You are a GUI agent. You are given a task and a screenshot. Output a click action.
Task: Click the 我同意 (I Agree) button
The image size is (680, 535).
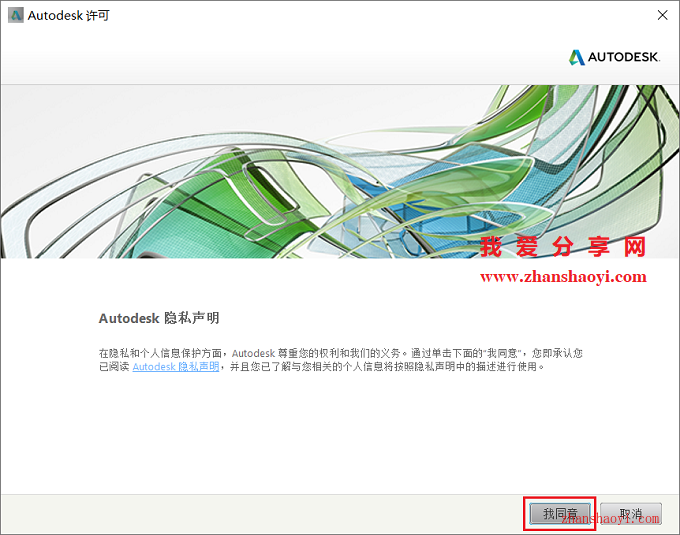tap(560, 514)
